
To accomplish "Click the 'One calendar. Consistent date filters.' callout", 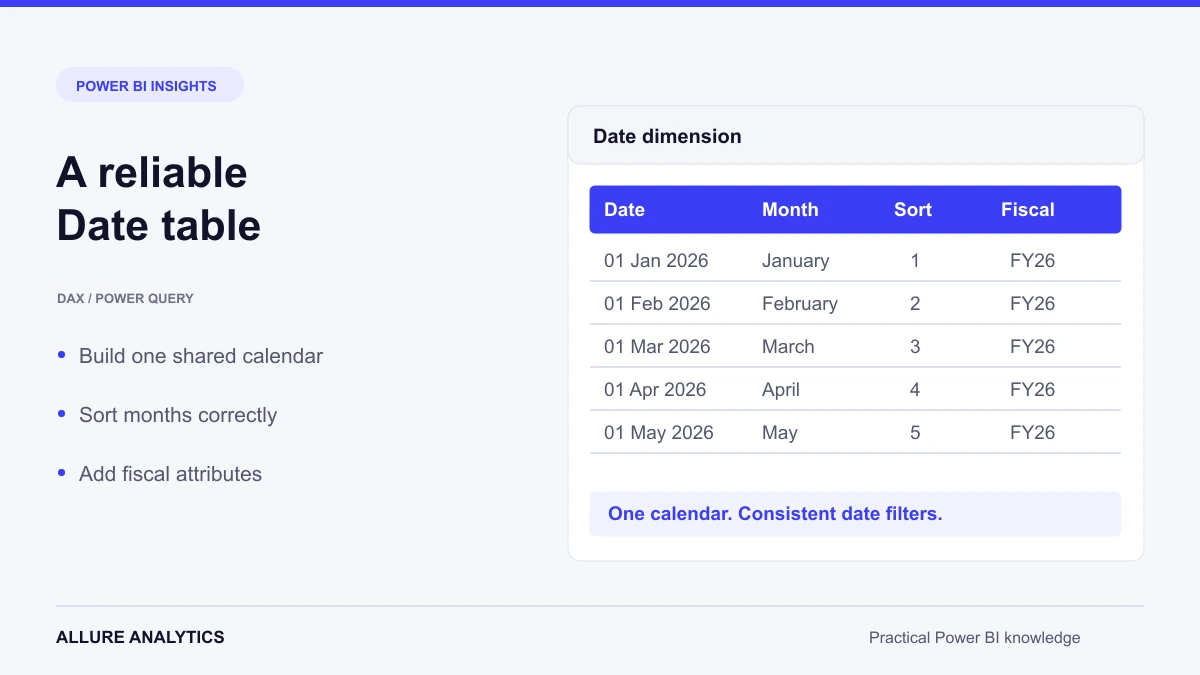I will pos(855,514).
